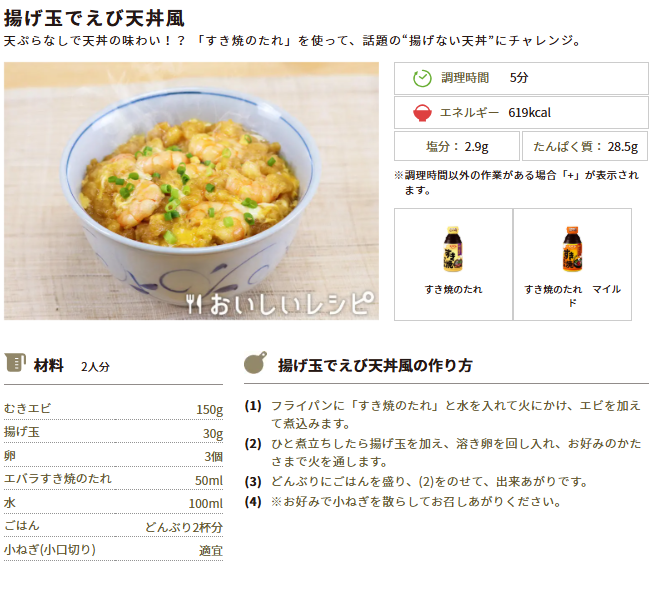Click the frying pan icon beside 作り方

pyautogui.click(x=256, y=363)
